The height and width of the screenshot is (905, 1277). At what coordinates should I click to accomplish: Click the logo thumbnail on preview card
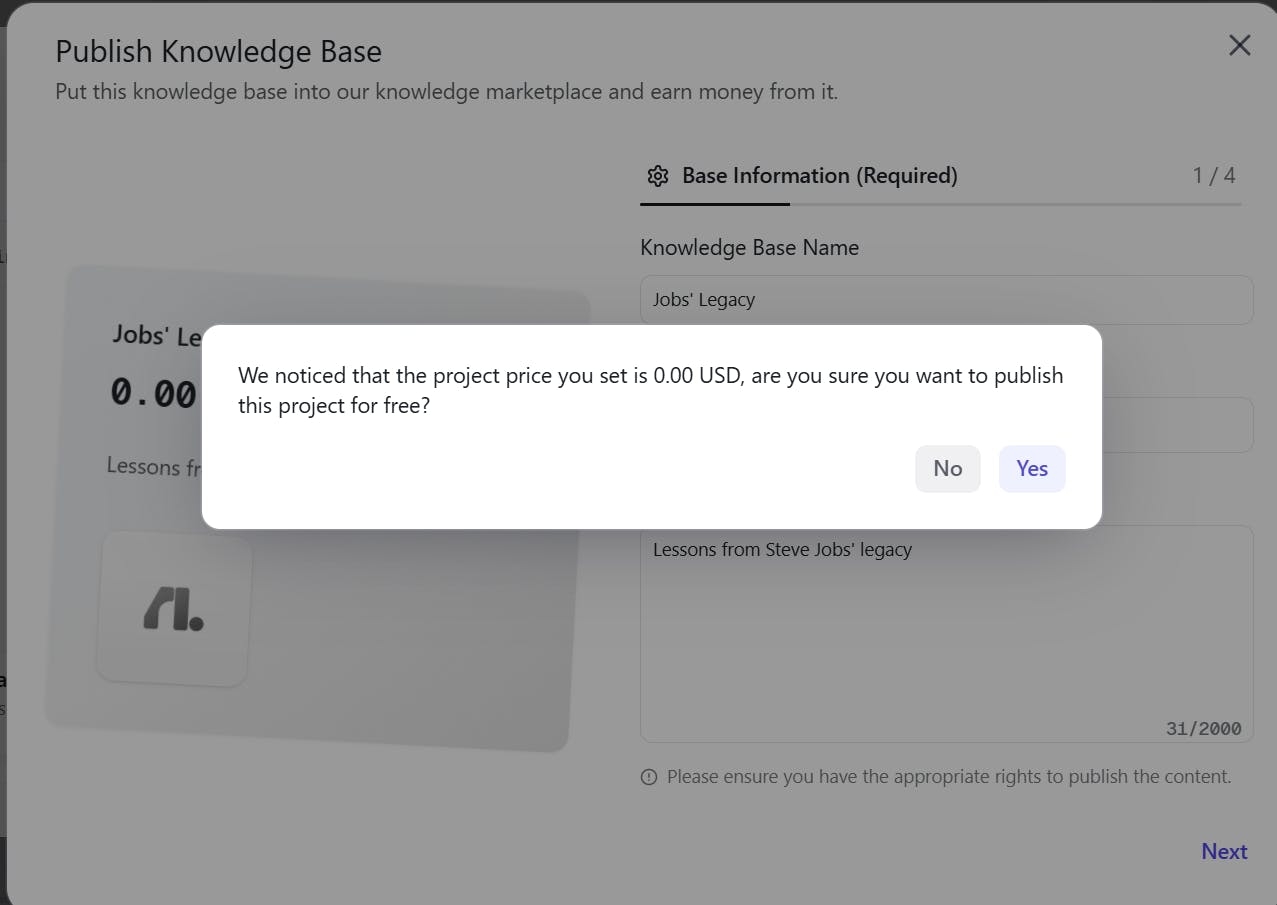pyautogui.click(x=174, y=609)
